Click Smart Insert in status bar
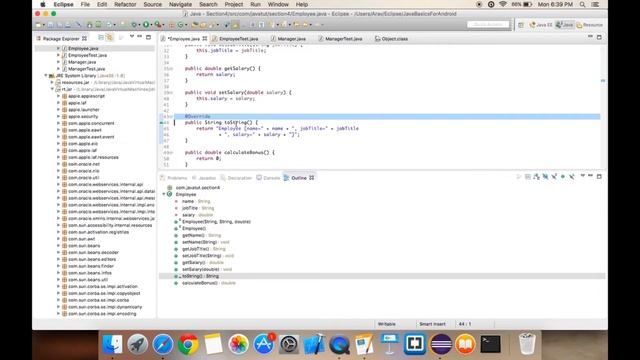640x360 pixels. 432,324
